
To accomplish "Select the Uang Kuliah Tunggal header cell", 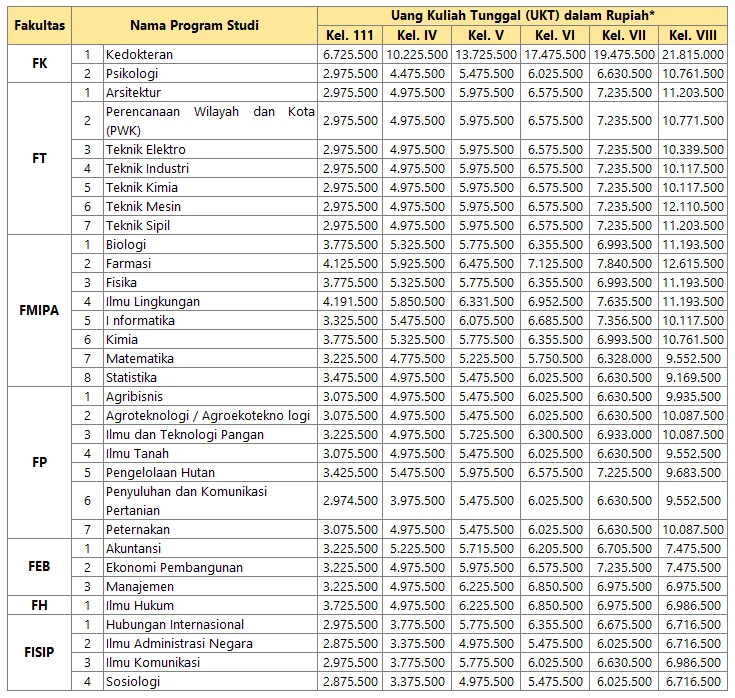I will click(521, 16).
